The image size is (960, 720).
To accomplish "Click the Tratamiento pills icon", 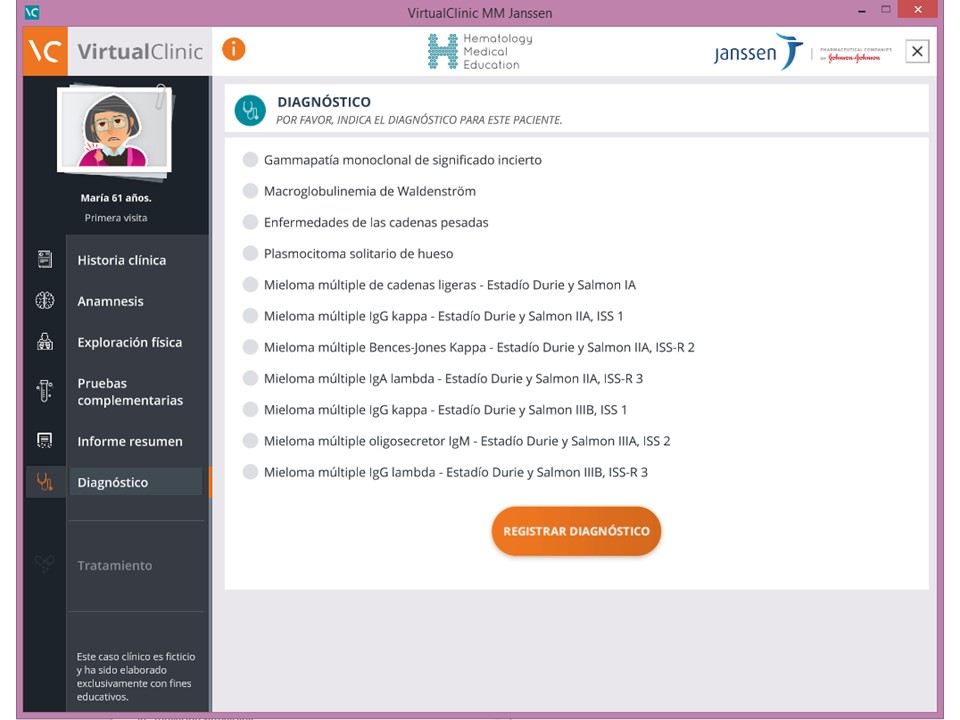I will [45, 563].
